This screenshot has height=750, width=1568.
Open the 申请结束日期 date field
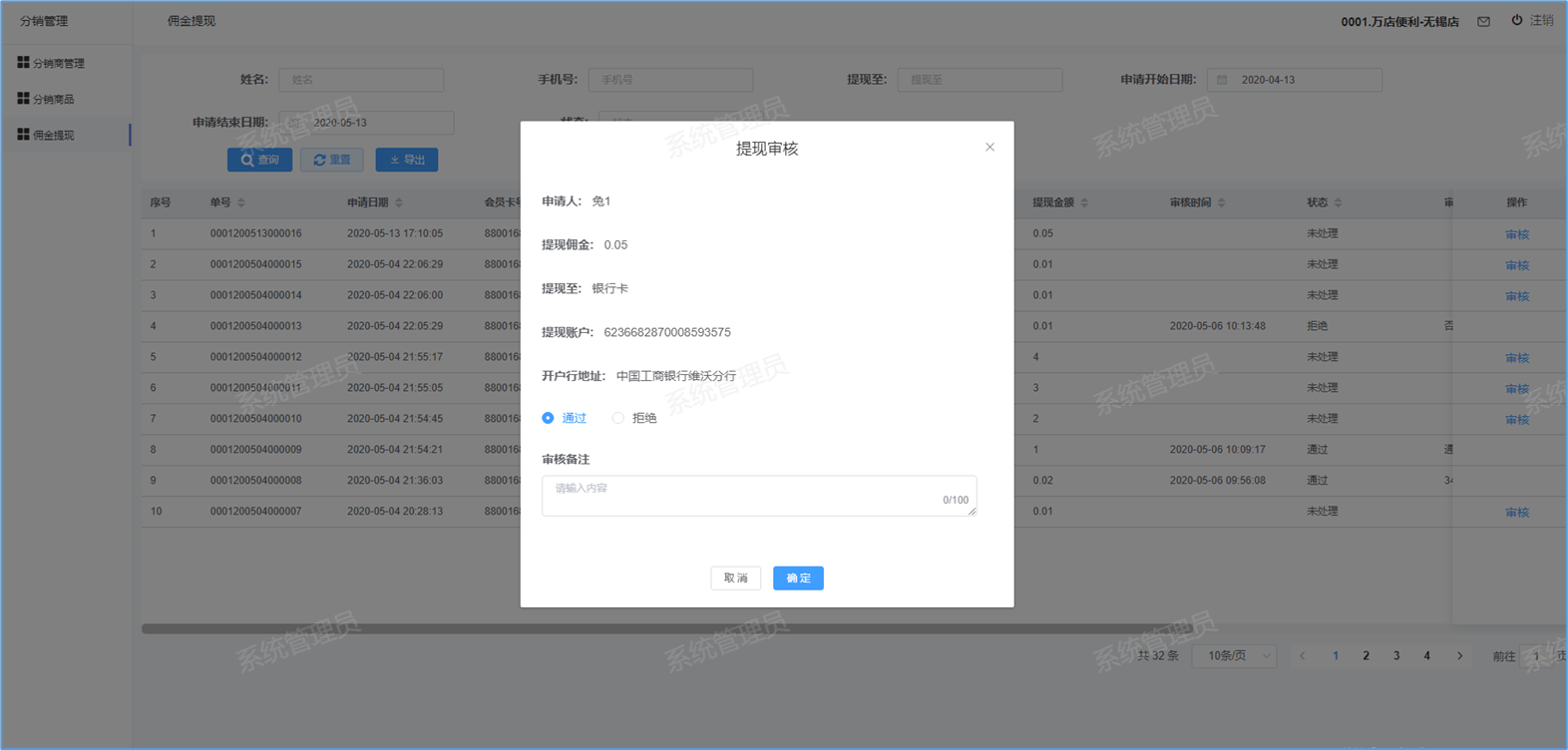[366, 123]
